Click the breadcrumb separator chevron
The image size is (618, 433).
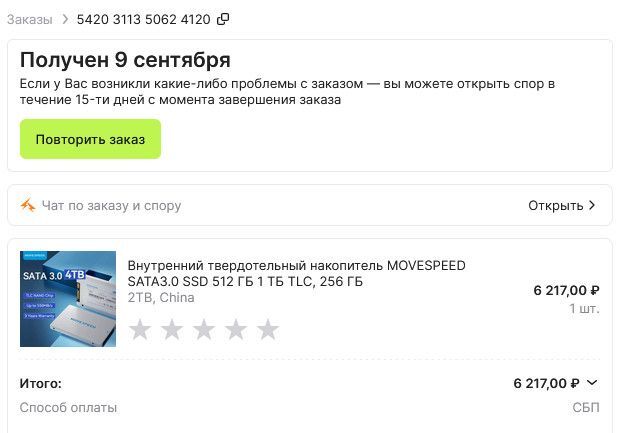click(x=65, y=19)
